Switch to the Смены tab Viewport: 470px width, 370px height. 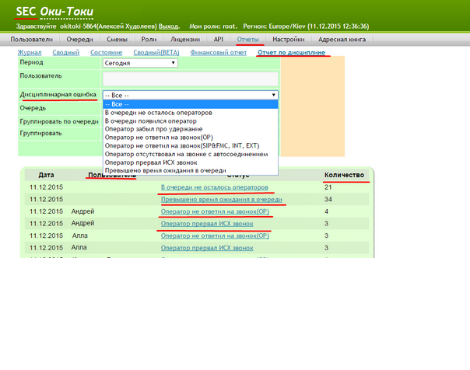[117, 39]
